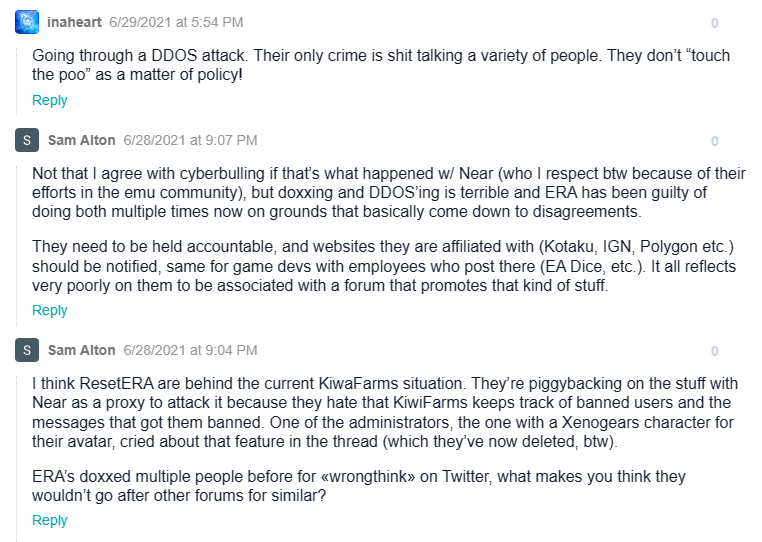The image size is (762, 542).
Task: Select Sam Alton's name on the 9:04 PM comment
Action: [82, 350]
